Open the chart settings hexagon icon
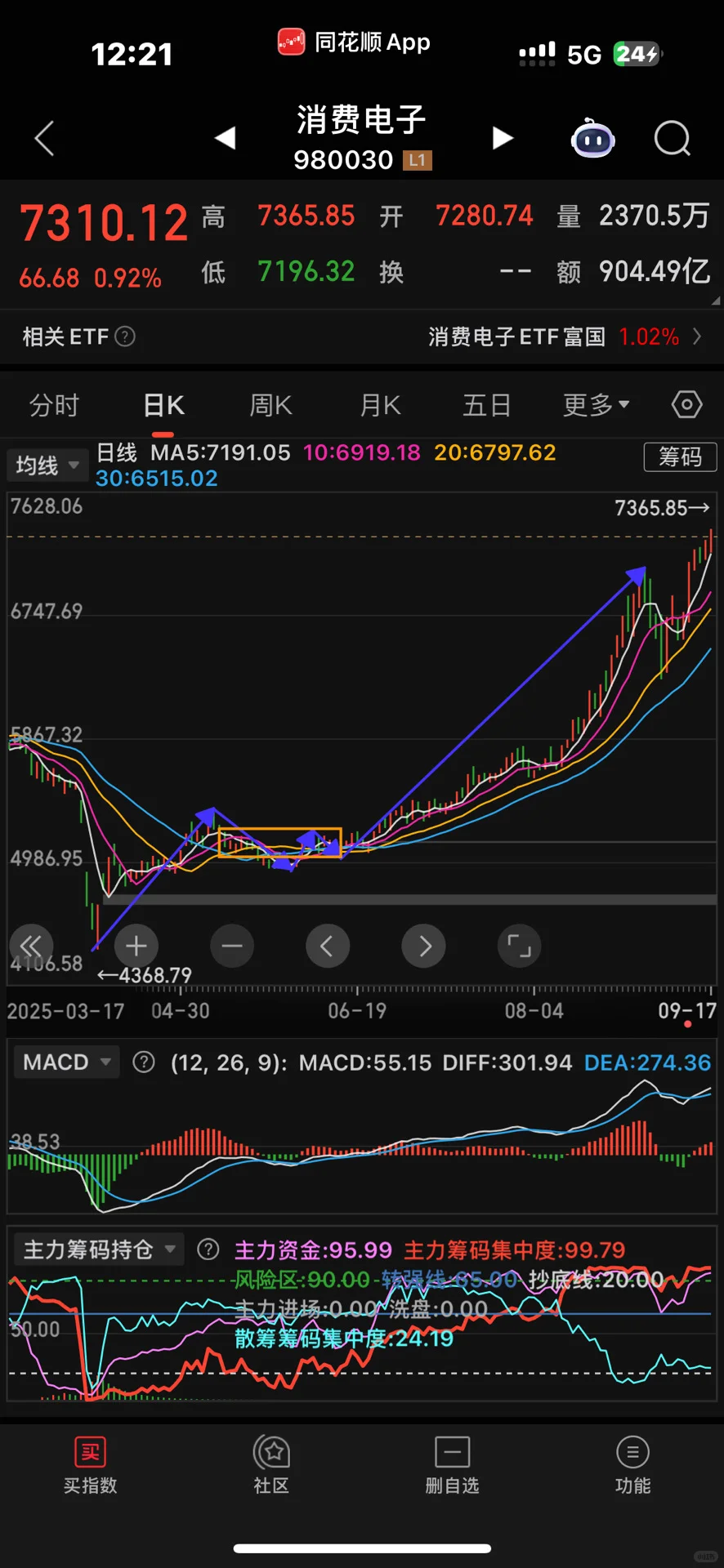The image size is (724, 1568). (x=686, y=404)
